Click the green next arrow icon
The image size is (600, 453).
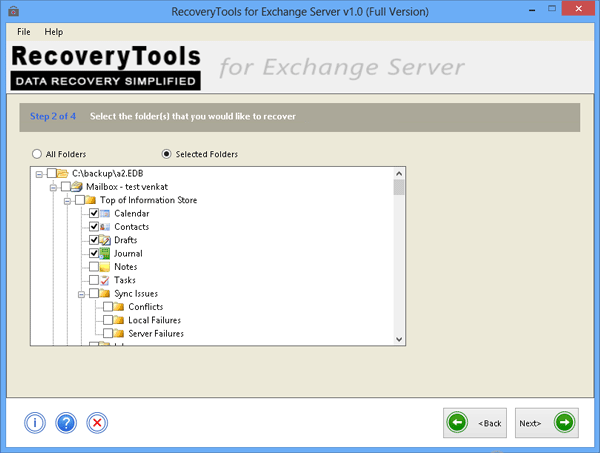pos(564,422)
